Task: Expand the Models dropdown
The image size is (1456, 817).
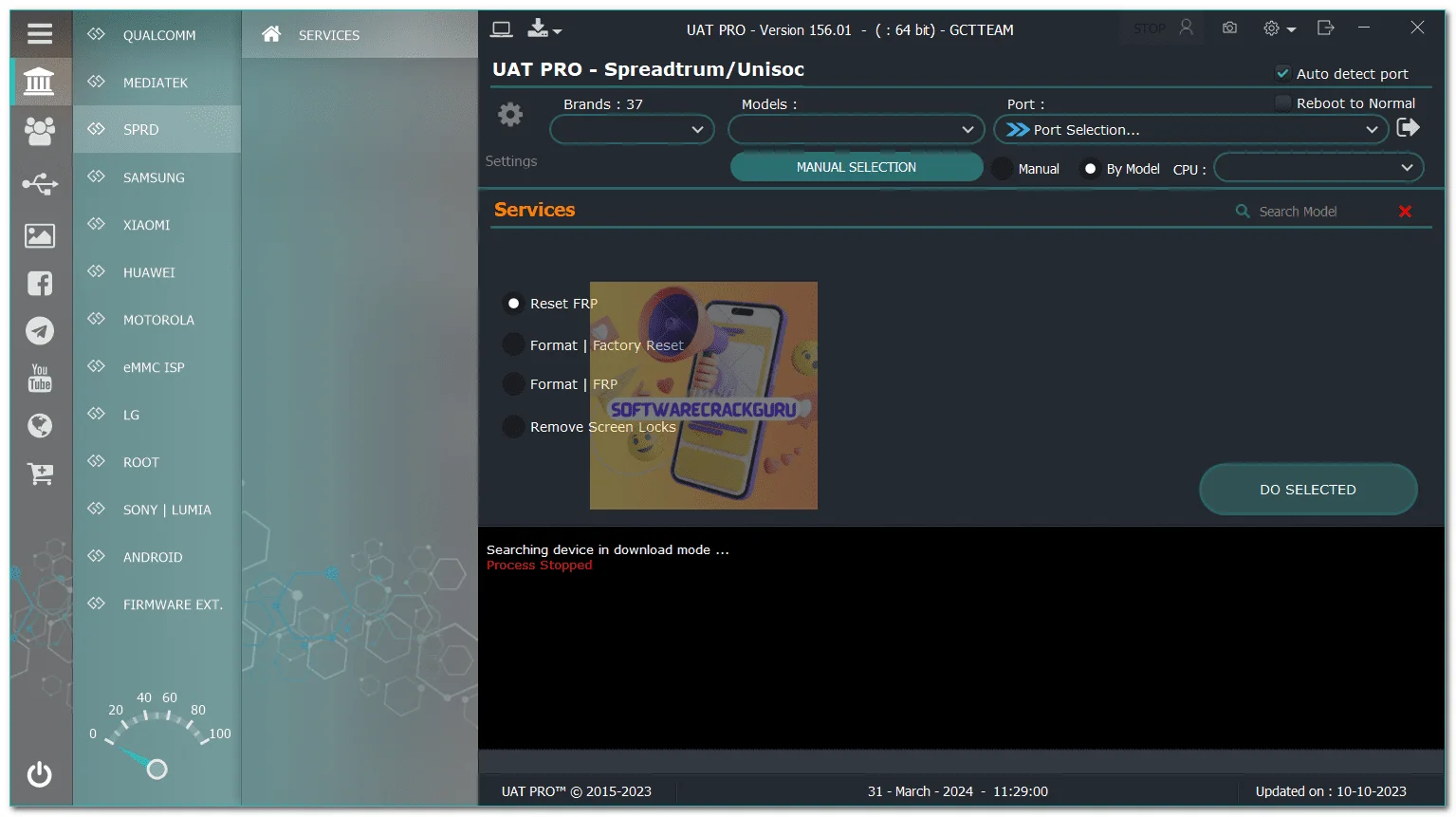Action: 857,129
